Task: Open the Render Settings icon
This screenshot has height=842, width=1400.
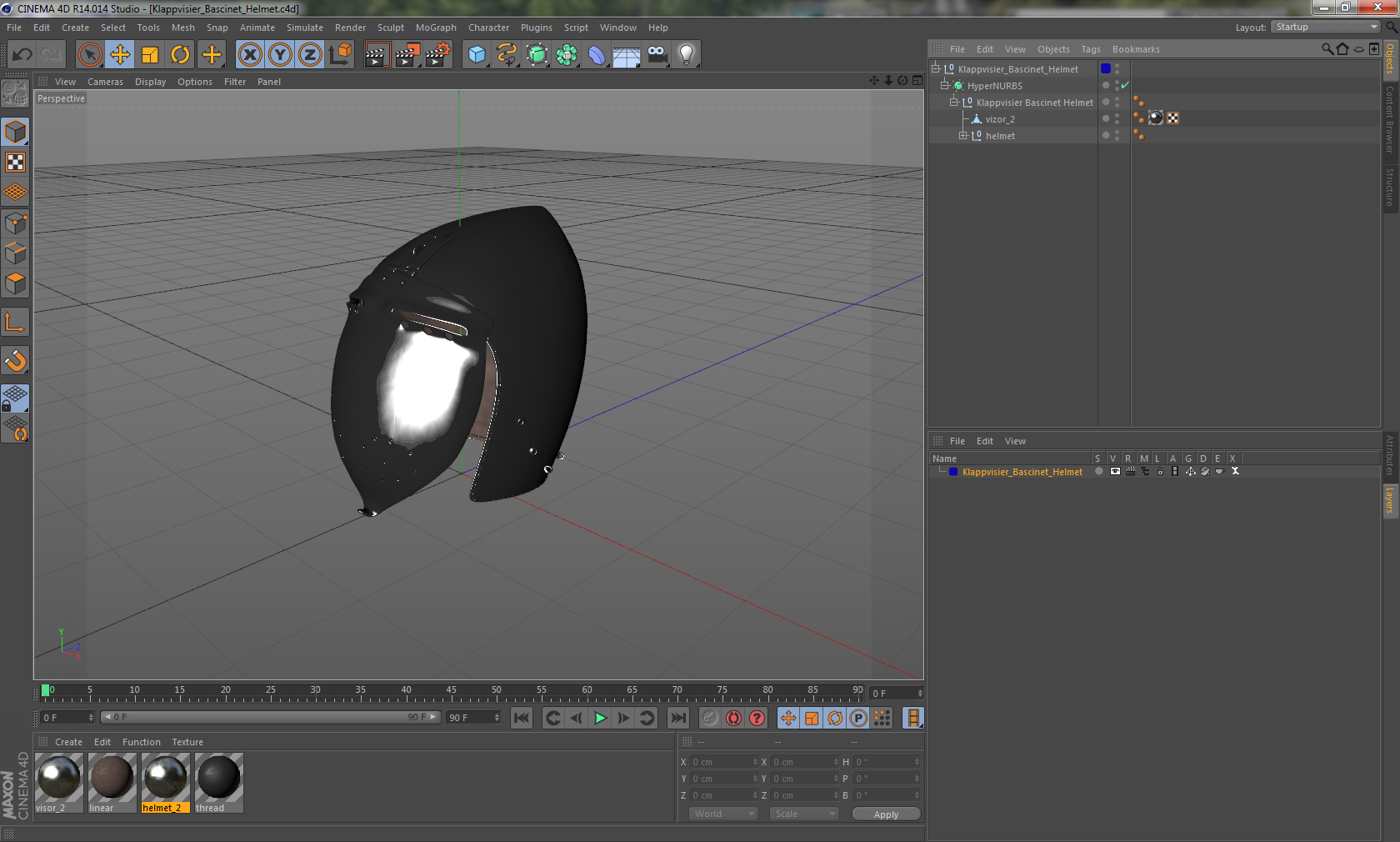Action: pos(438,55)
